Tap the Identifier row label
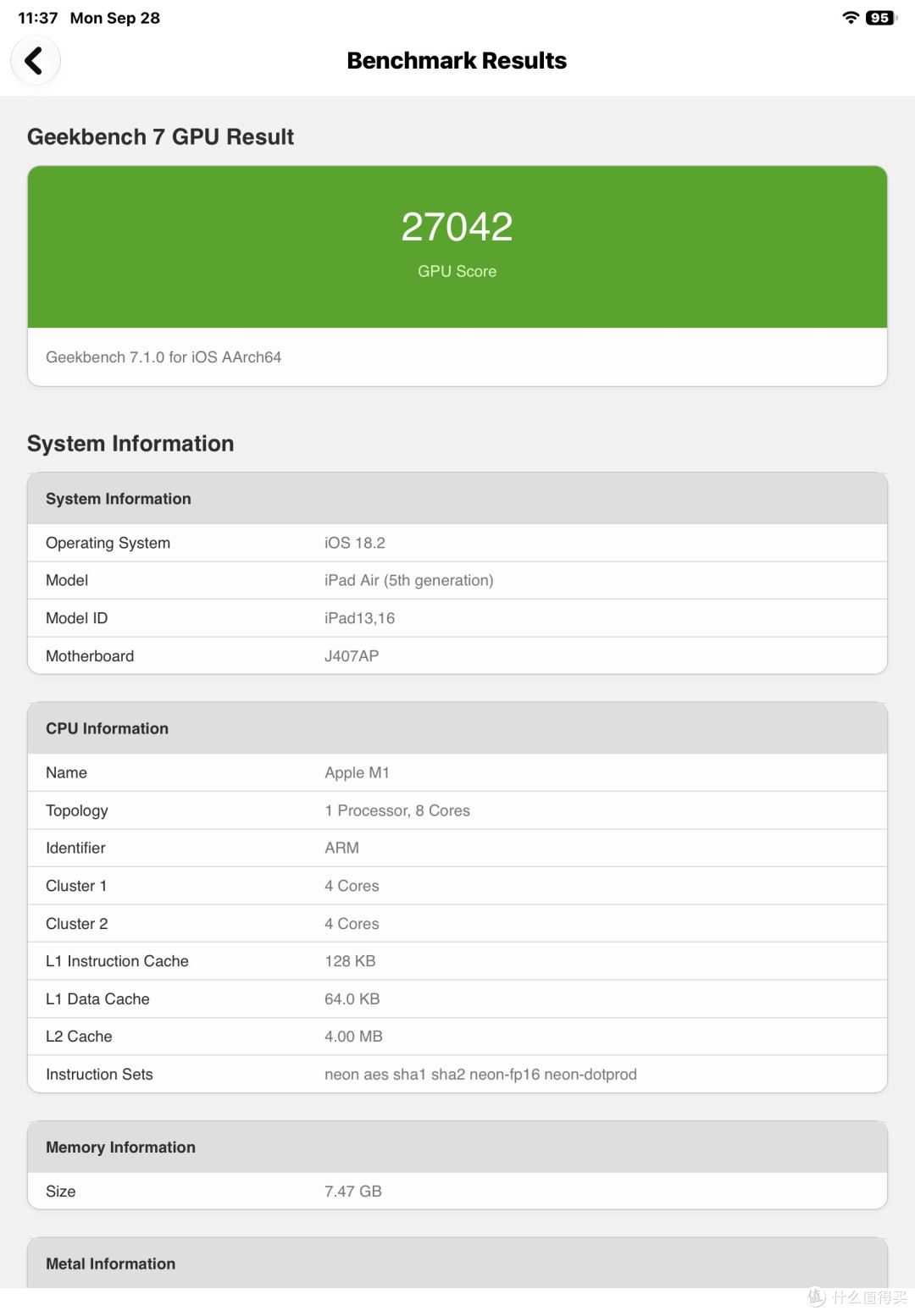915x1316 pixels. coord(75,848)
